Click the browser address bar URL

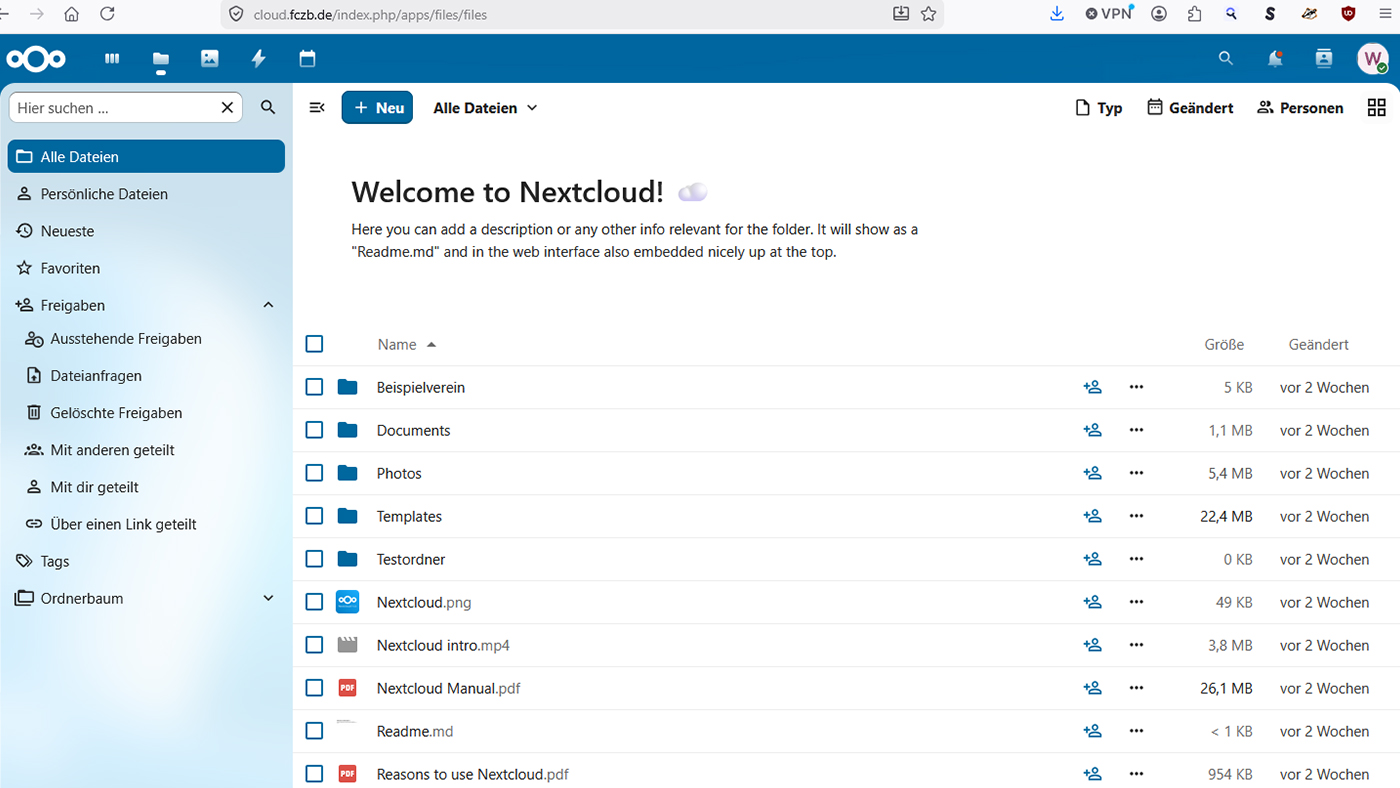click(370, 14)
